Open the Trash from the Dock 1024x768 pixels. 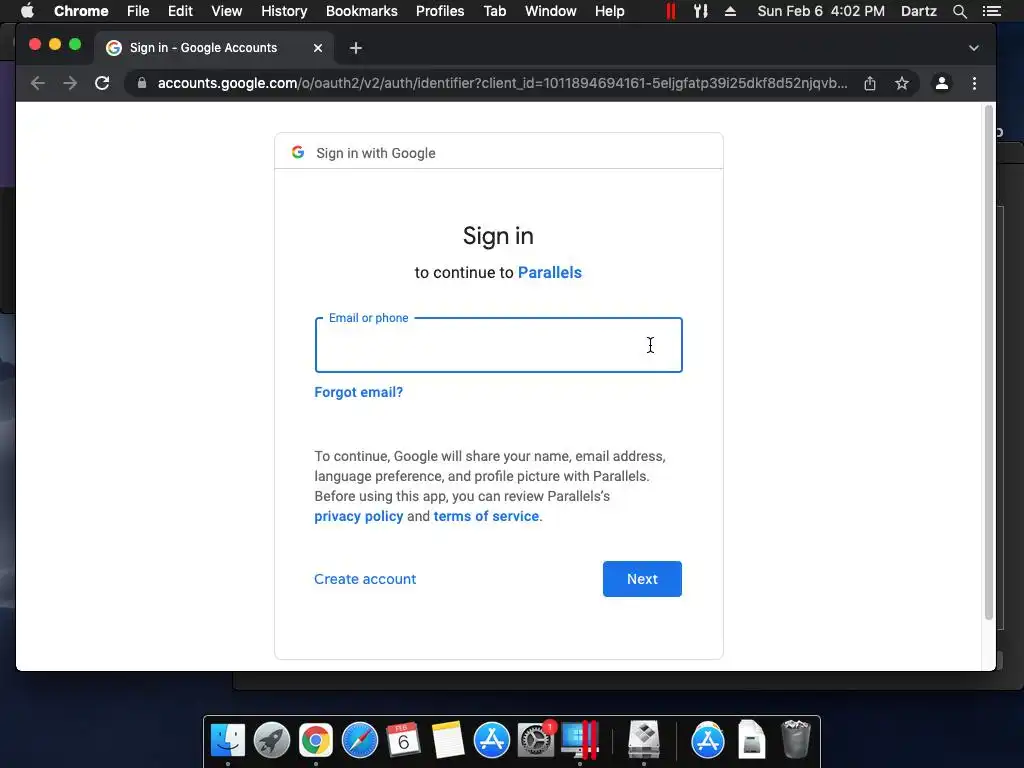795,739
